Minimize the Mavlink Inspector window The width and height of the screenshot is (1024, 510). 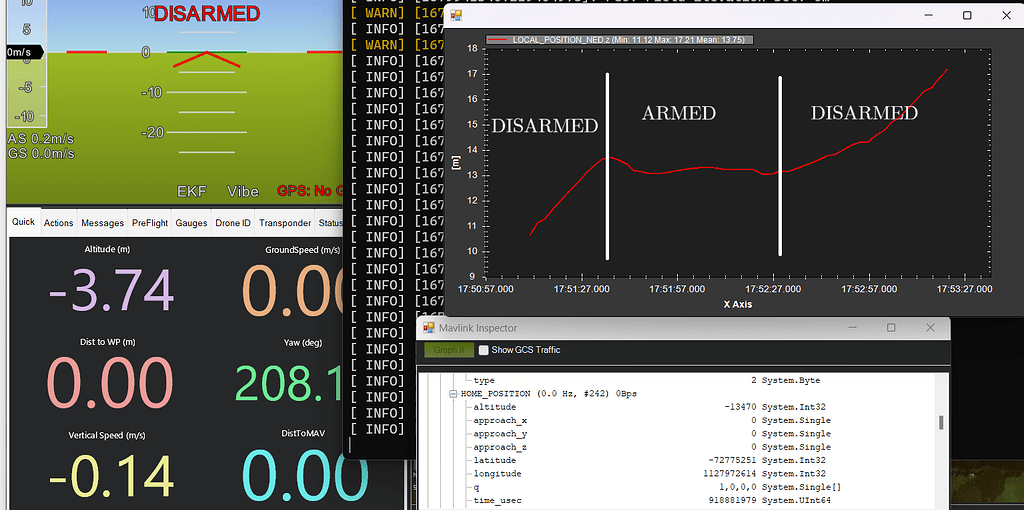(x=850, y=328)
